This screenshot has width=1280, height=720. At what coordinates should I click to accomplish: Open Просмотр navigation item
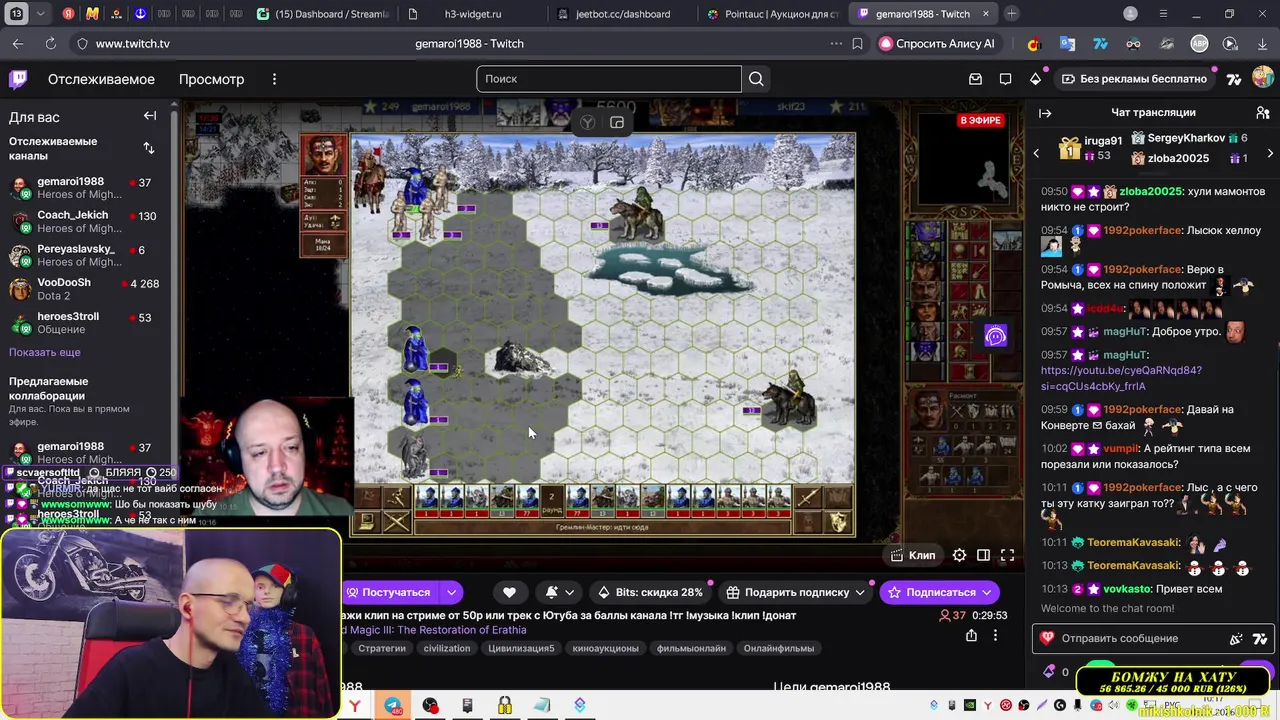click(x=211, y=79)
